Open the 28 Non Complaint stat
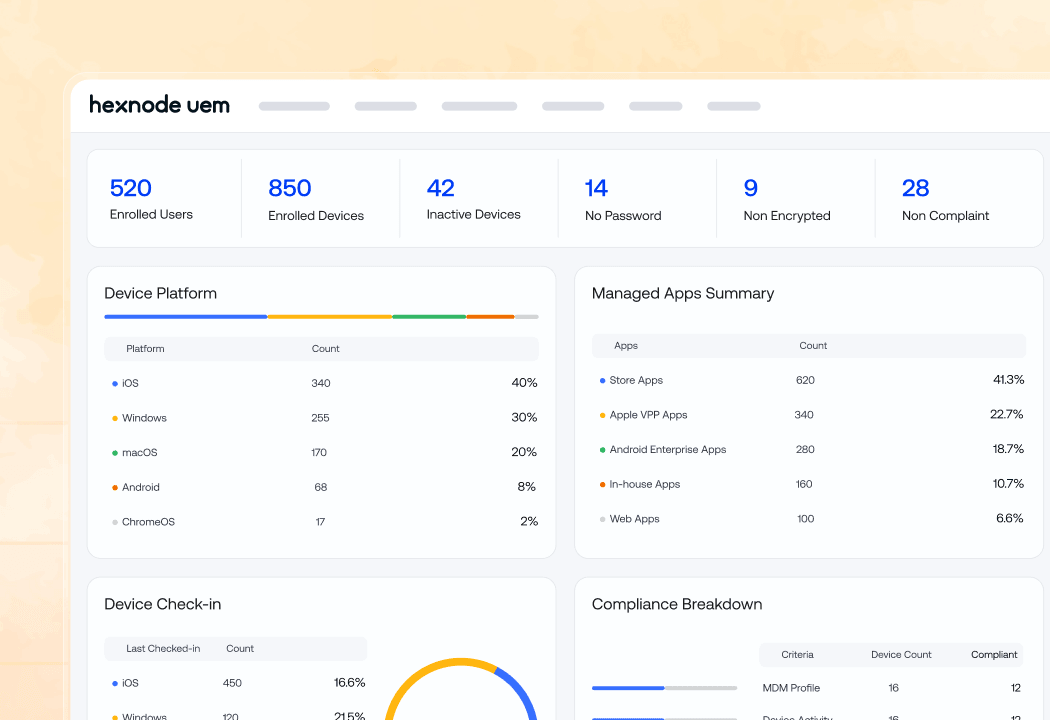1050x720 pixels. coord(945,198)
